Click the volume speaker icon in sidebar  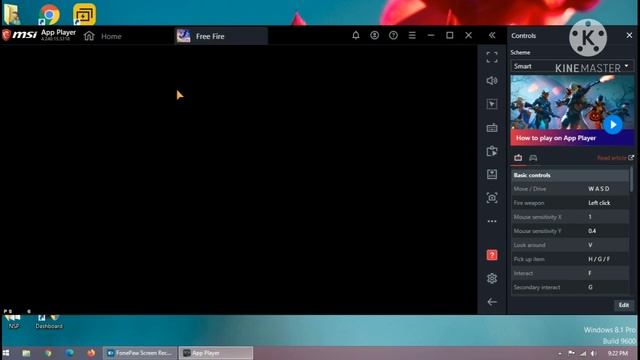[492, 80]
